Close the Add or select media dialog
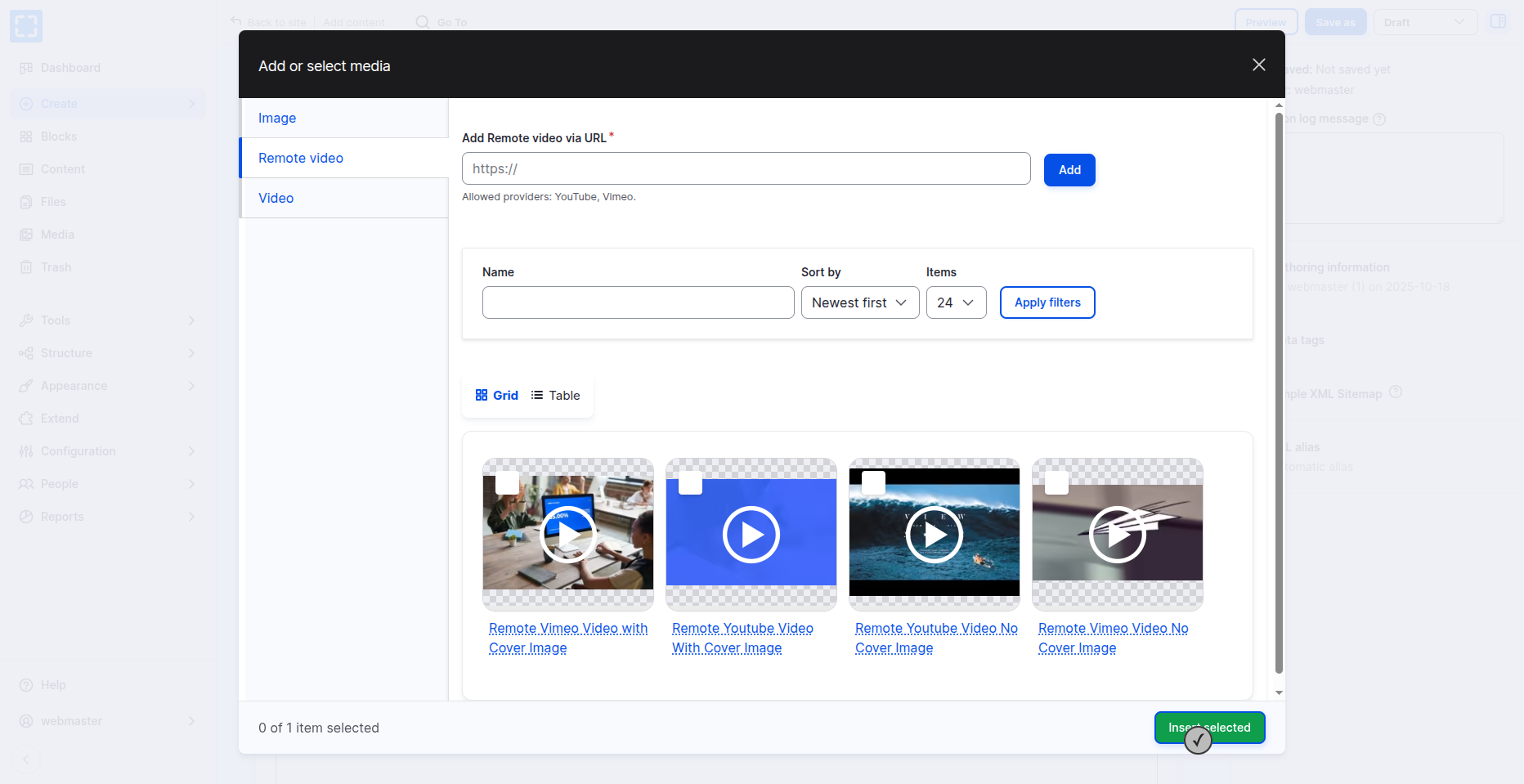The width and height of the screenshot is (1524, 784). [1259, 65]
